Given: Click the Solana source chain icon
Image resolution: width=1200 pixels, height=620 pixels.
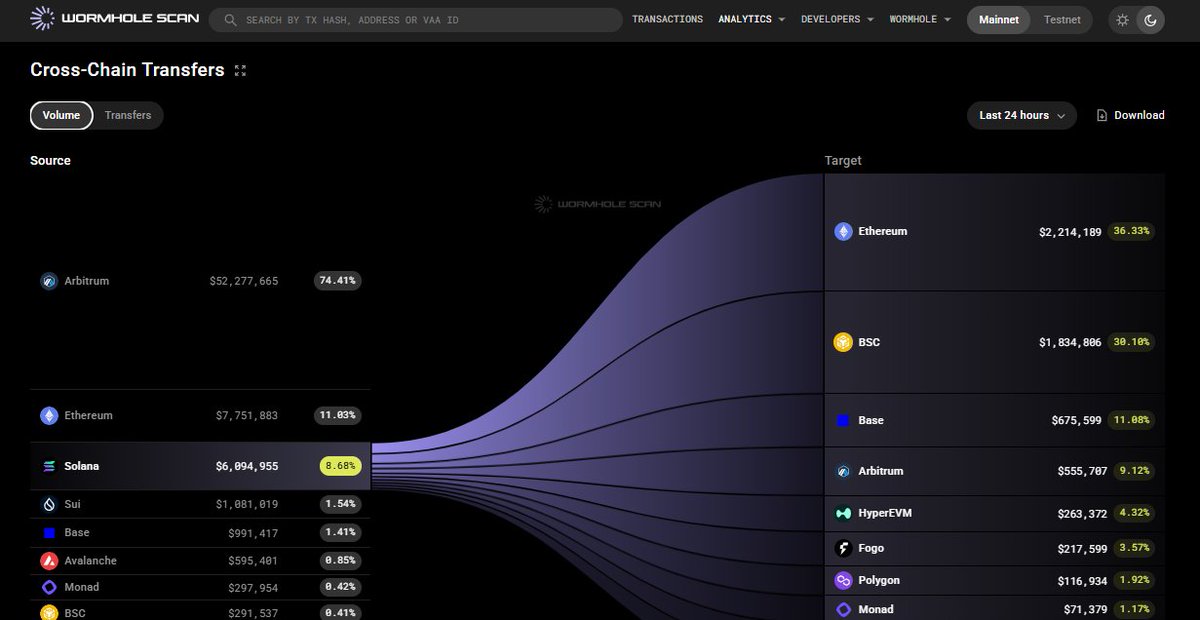Looking at the screenshot, I should tap(49, 466).
